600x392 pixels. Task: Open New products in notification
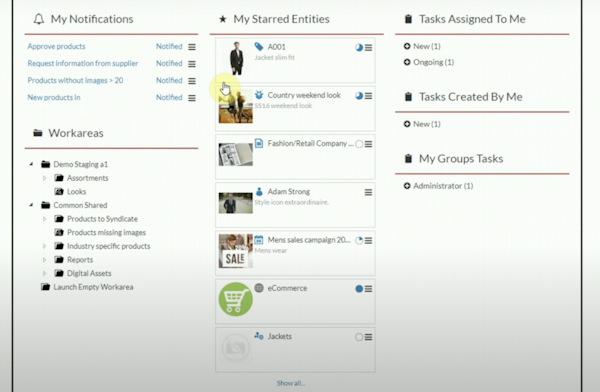click(54, 97)
